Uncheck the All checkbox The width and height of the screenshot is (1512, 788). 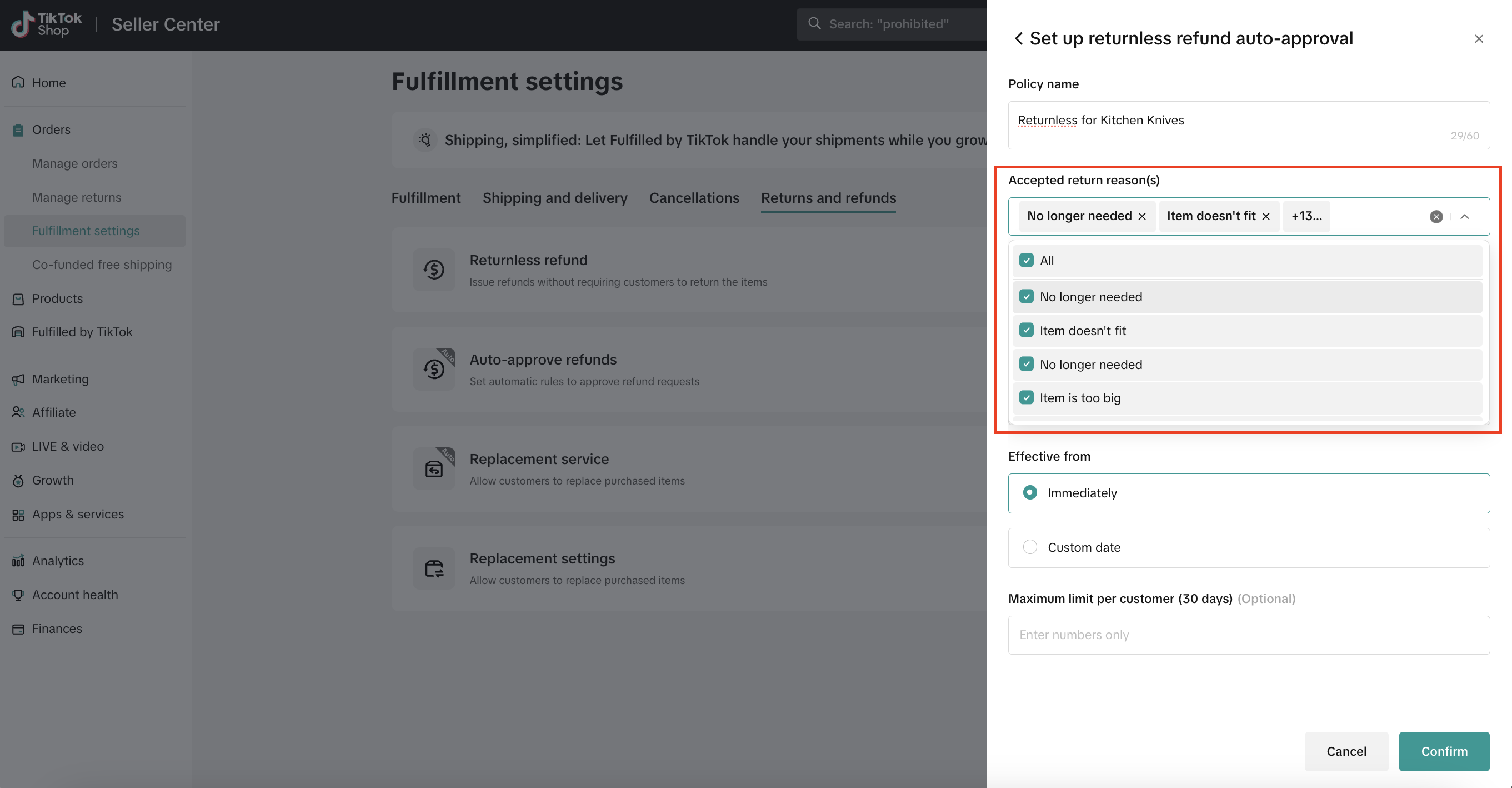click(x=1026, y=260)
